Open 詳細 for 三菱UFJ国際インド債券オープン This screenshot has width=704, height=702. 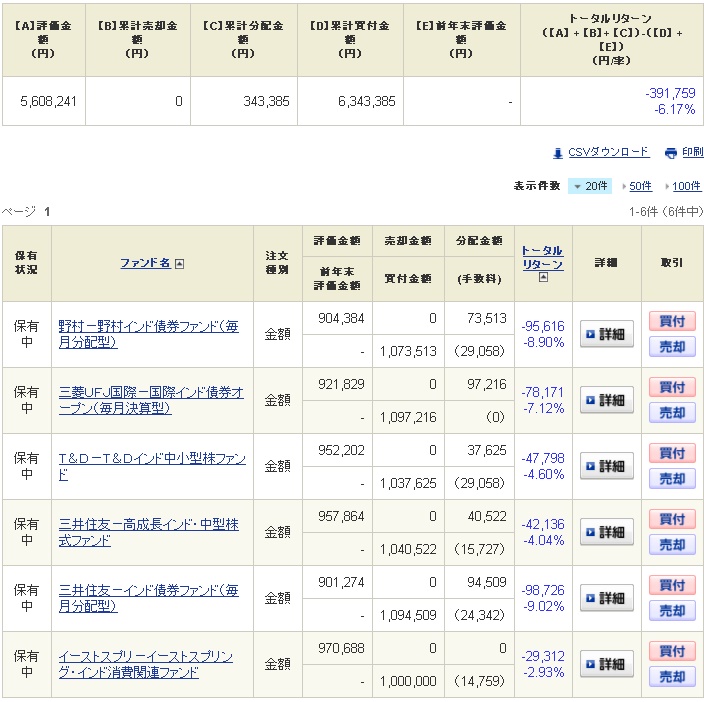pos(607,400)
